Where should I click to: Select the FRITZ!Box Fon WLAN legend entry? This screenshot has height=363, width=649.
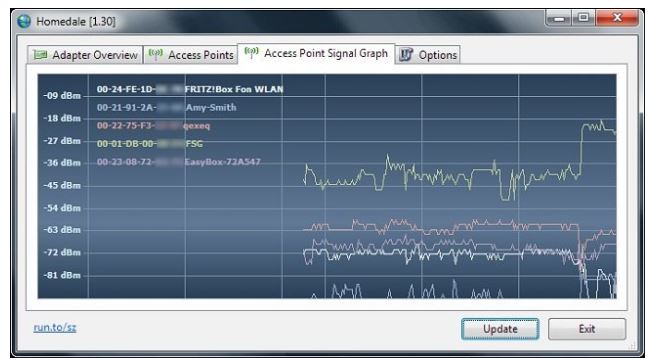(190, 89)
